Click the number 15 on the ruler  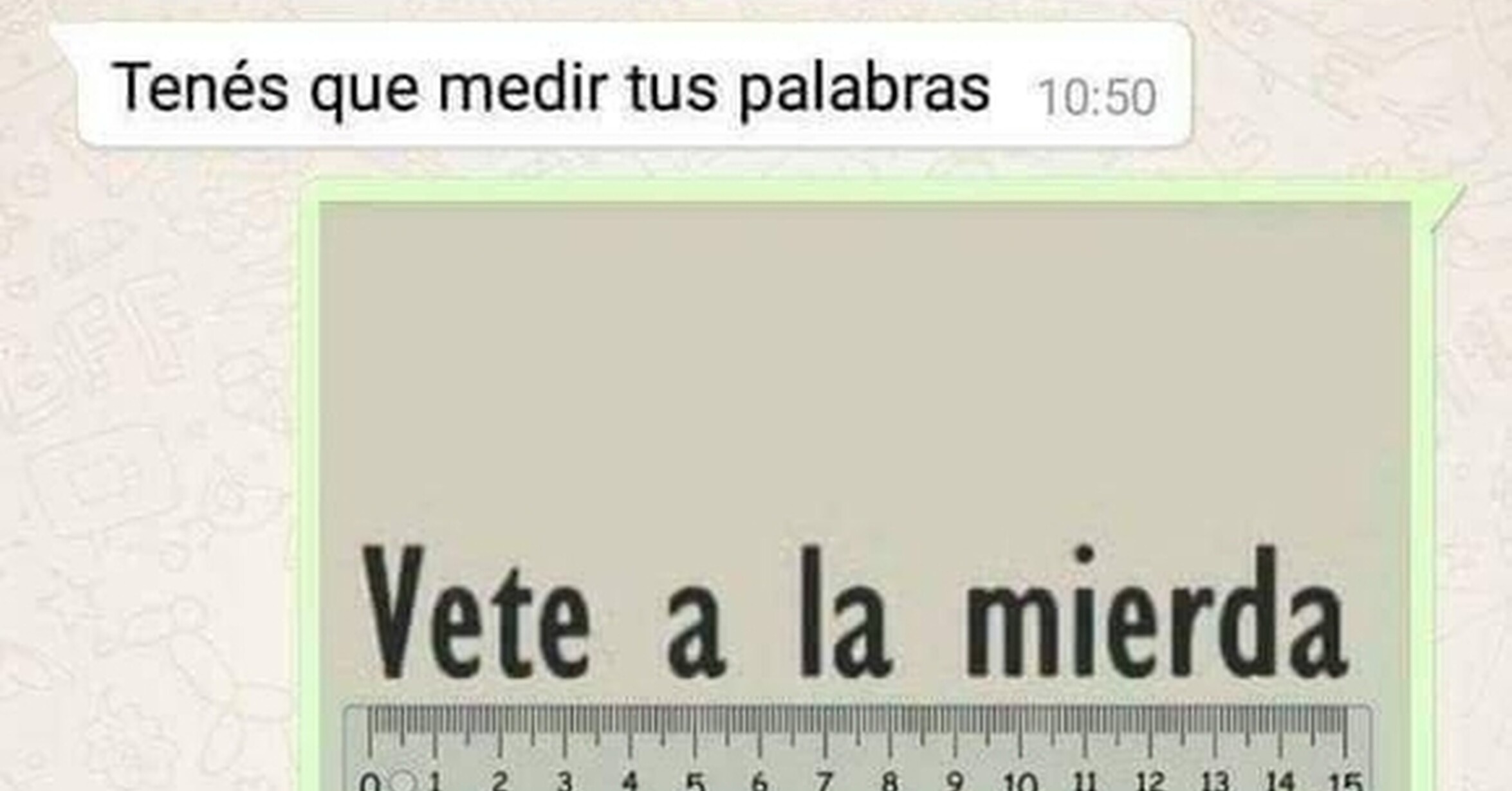pos(1345,781)
